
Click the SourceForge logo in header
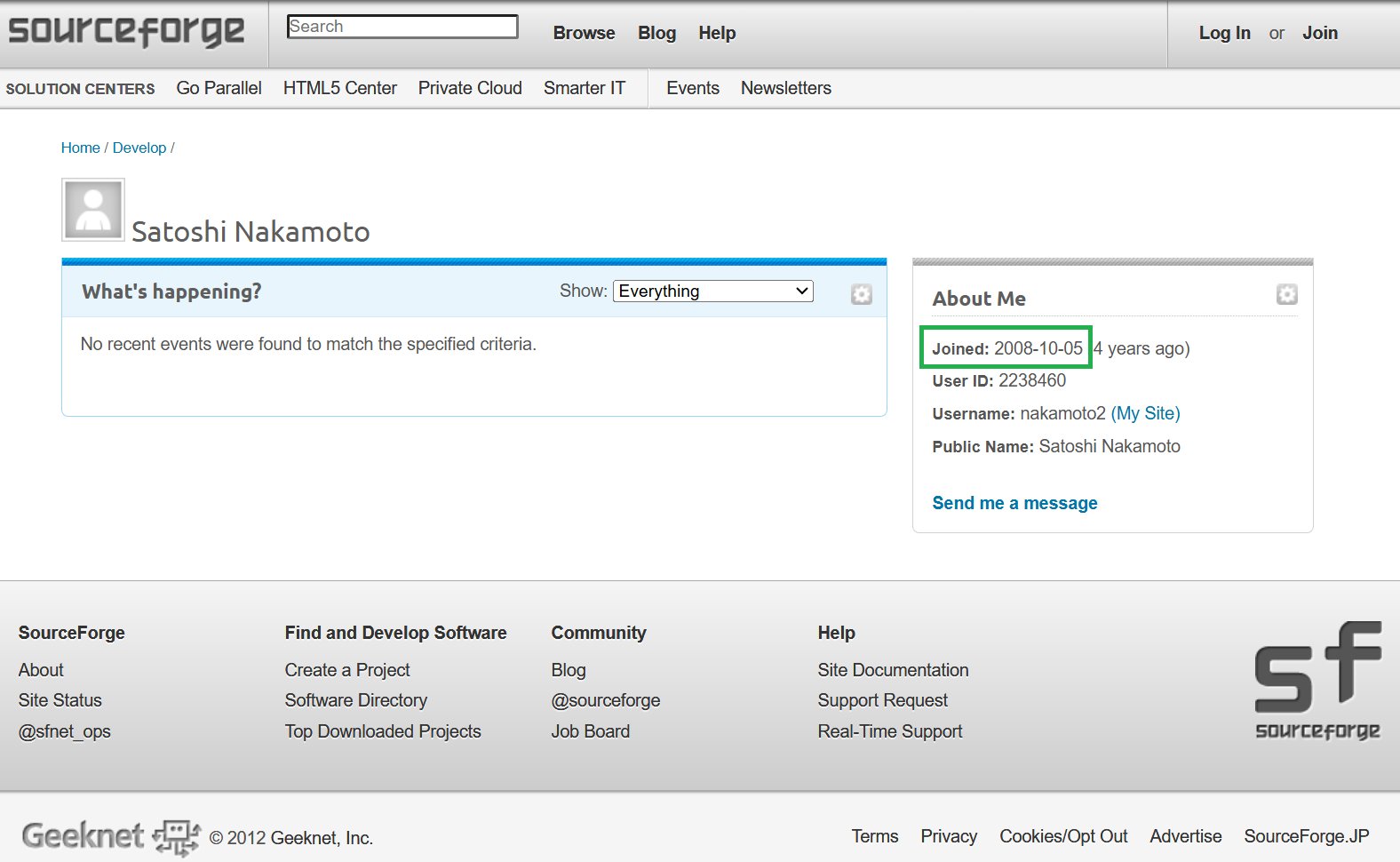[126, 32]
